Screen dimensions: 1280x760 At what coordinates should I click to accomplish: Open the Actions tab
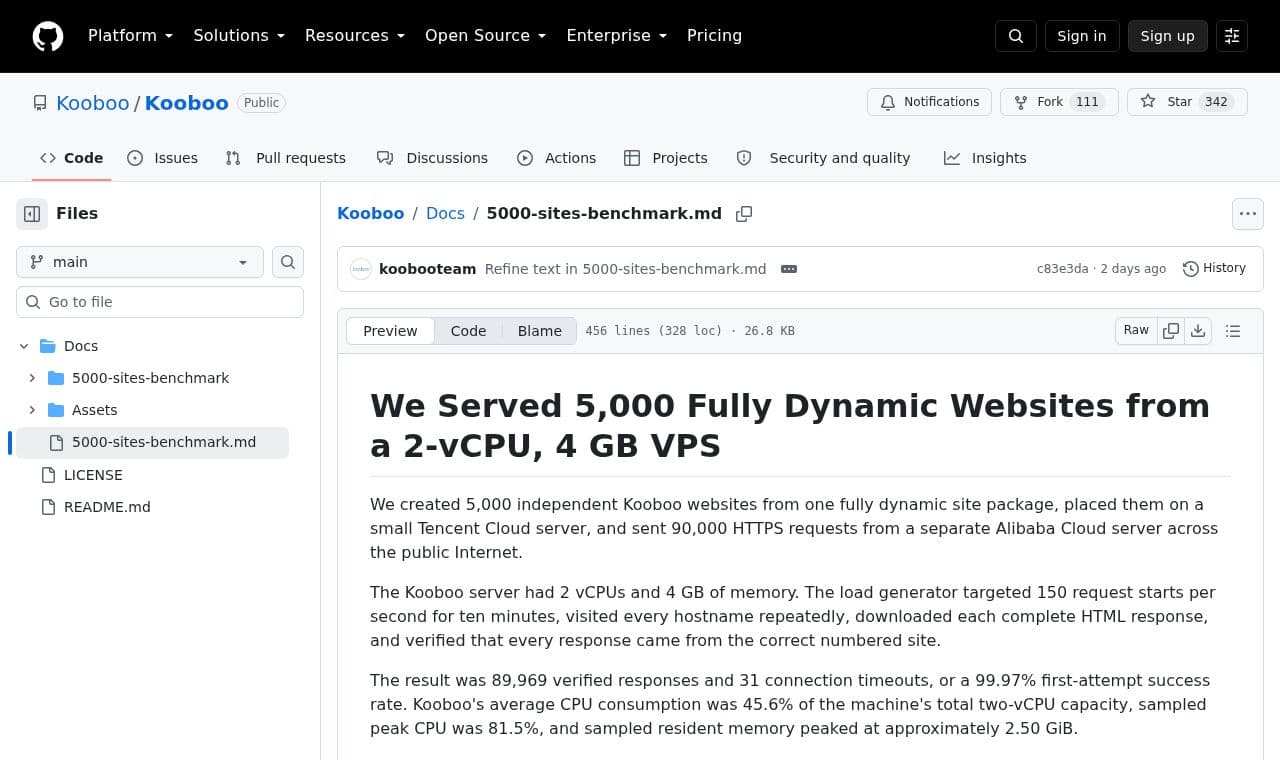(557, 158)
